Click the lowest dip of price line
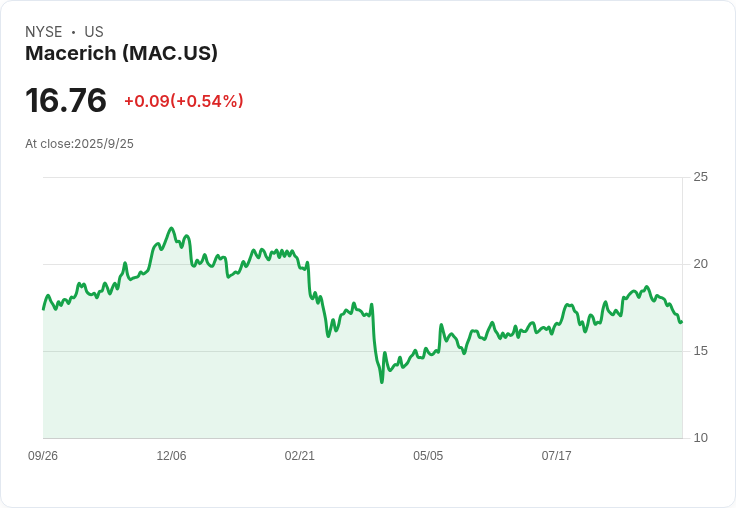The height and width of the screenshot is (508, 736). (381, 381)
